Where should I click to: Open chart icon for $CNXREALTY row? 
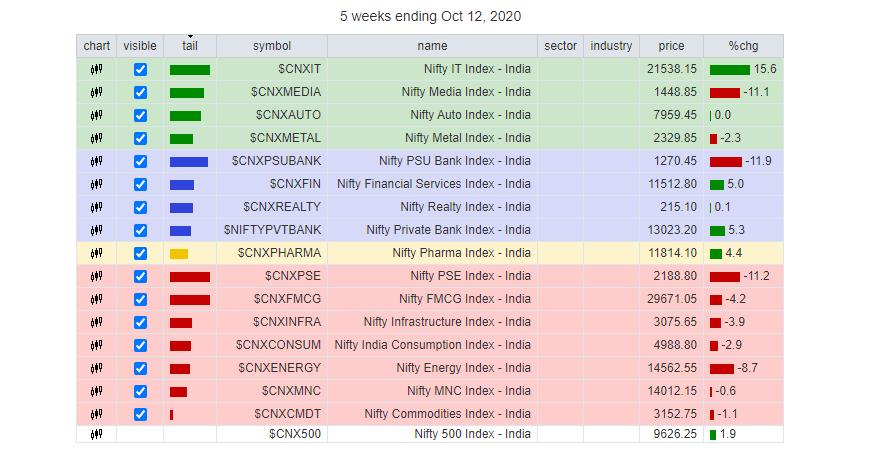pyautogui.click(x=97, y=207)
